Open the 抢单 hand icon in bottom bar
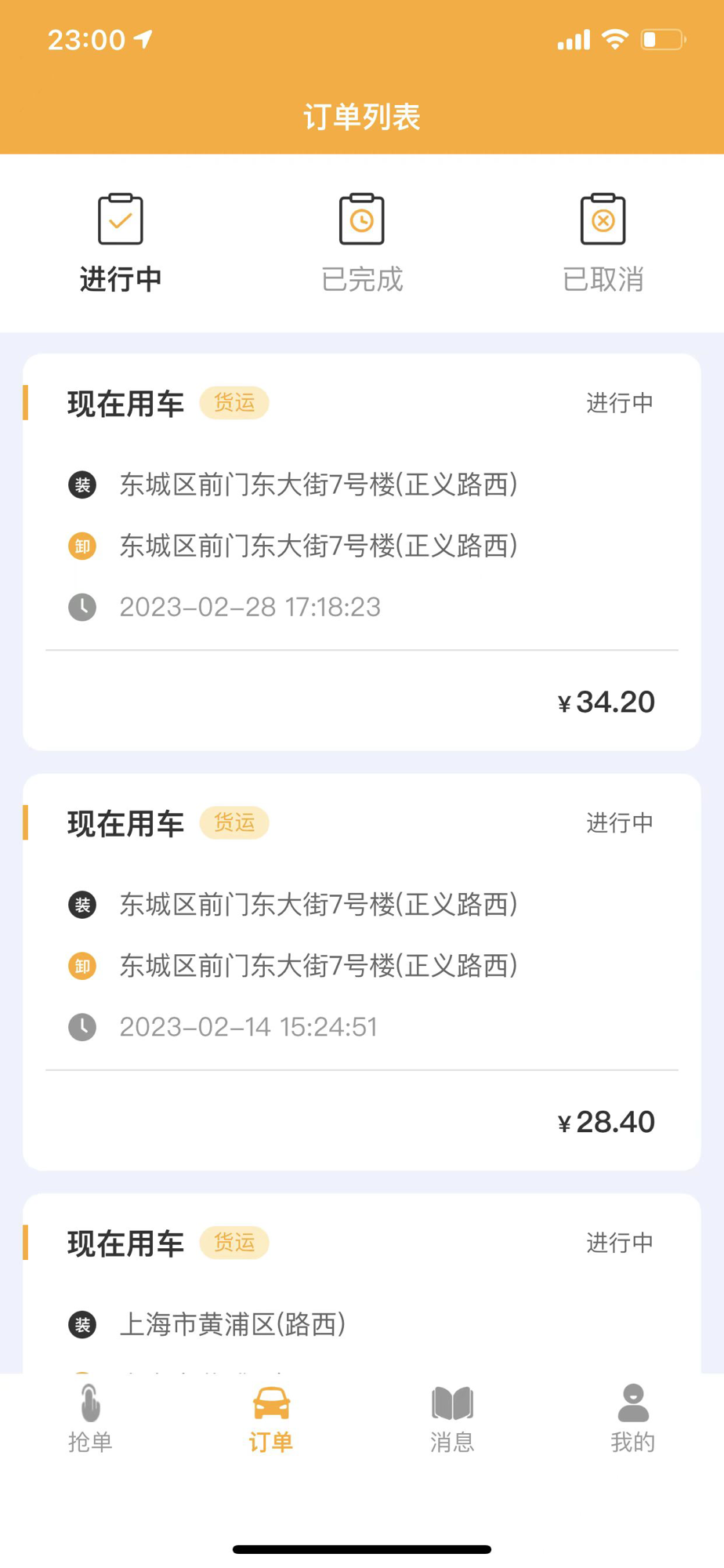The height and width of the screenshot is (1568, 724). pos(90,1403)
